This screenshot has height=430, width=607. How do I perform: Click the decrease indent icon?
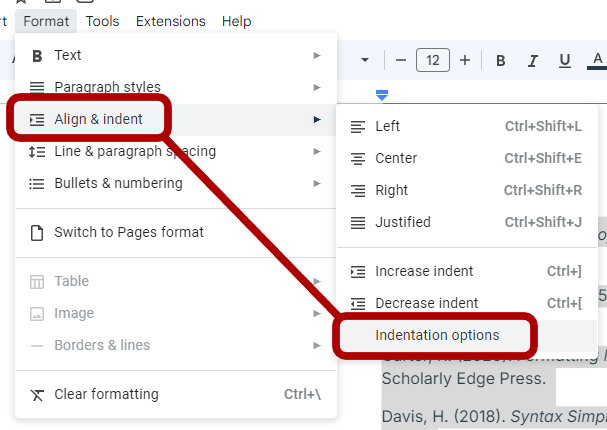pyautogui.click(x=358, y=304)
